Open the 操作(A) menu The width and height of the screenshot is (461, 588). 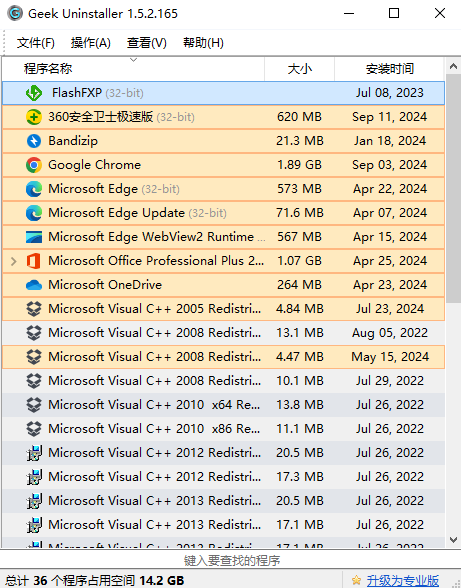click(x=90, y=43)
